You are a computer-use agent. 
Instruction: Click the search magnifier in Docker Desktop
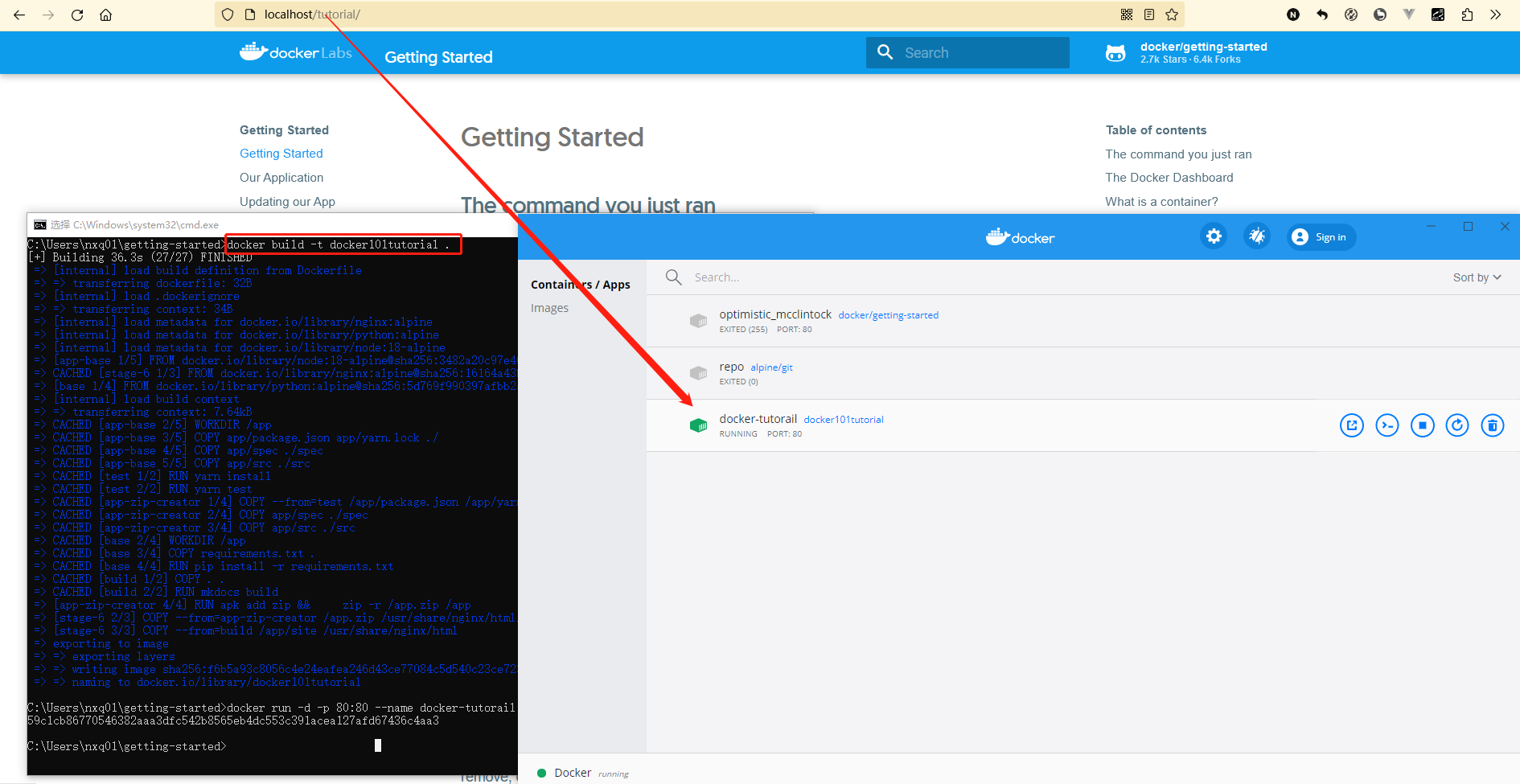674,277
